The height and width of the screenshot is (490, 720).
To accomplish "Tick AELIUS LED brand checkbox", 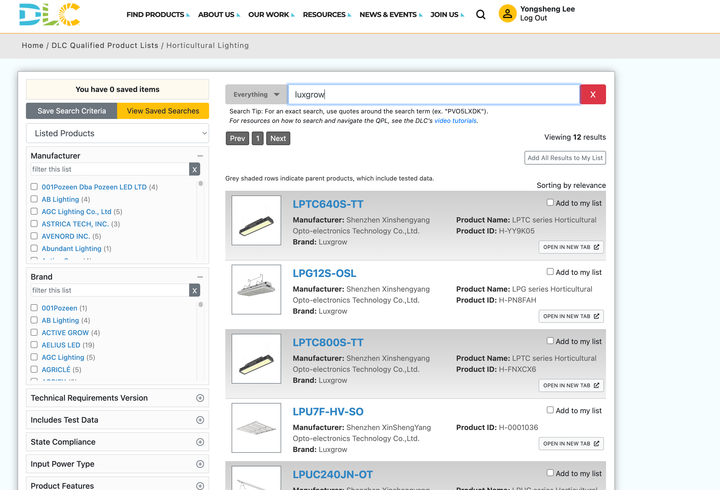I will click(x=34, y=345).
